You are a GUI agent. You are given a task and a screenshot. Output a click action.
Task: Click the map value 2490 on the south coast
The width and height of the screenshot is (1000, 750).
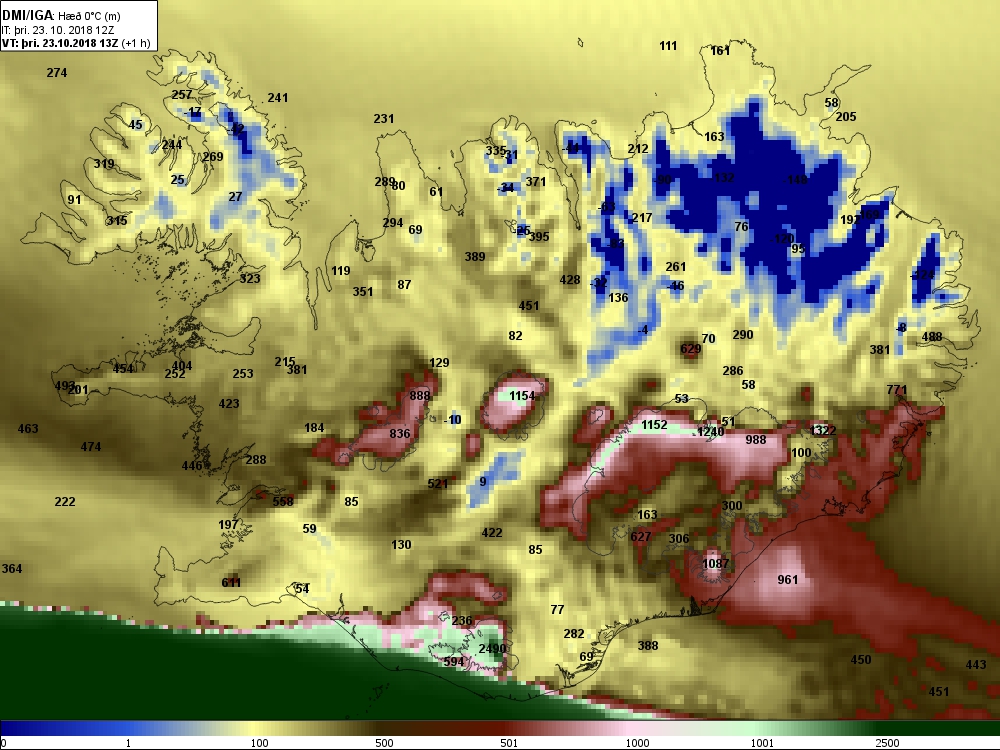pyautogui.click(x=492, y=649)
